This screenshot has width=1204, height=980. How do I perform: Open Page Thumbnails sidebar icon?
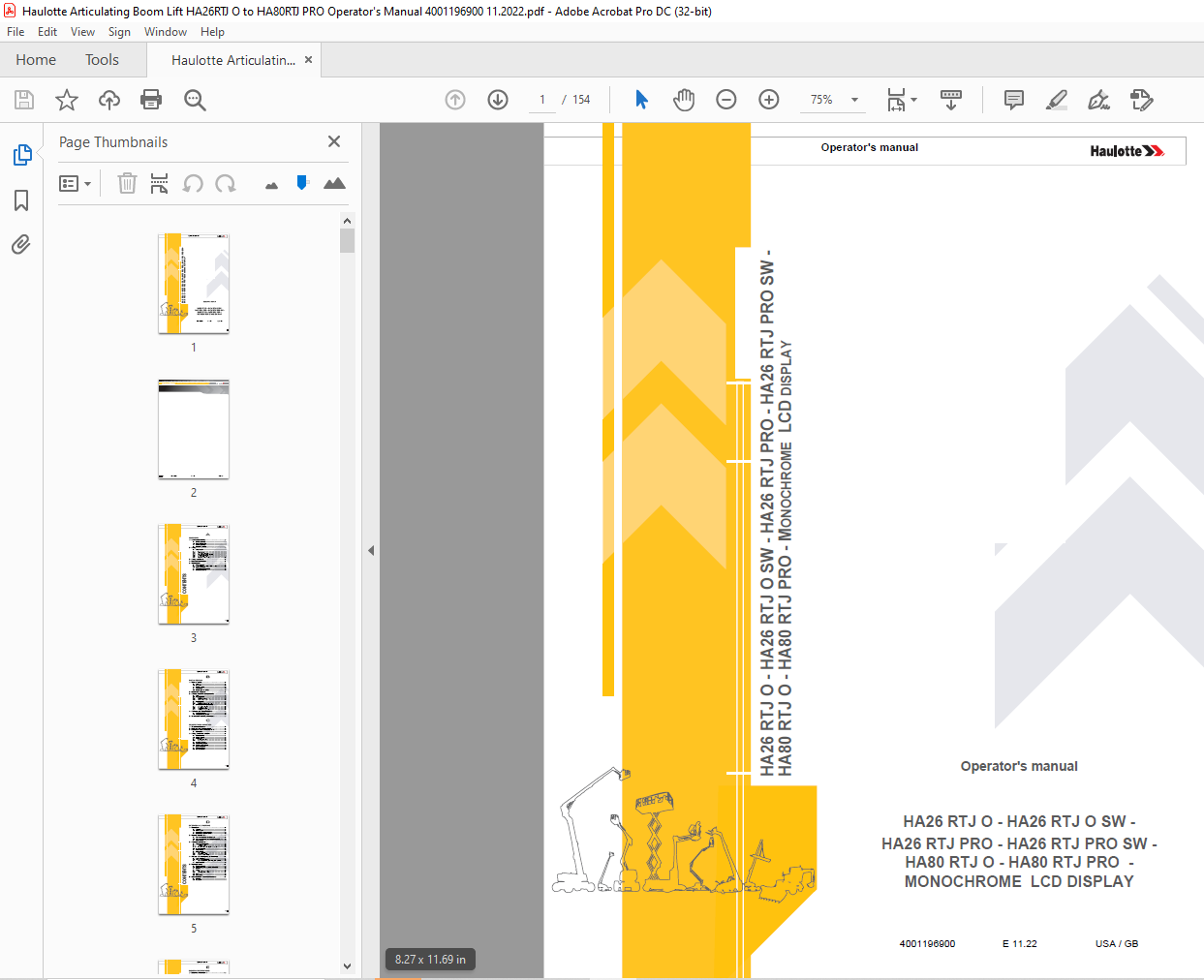click(21, 155)
